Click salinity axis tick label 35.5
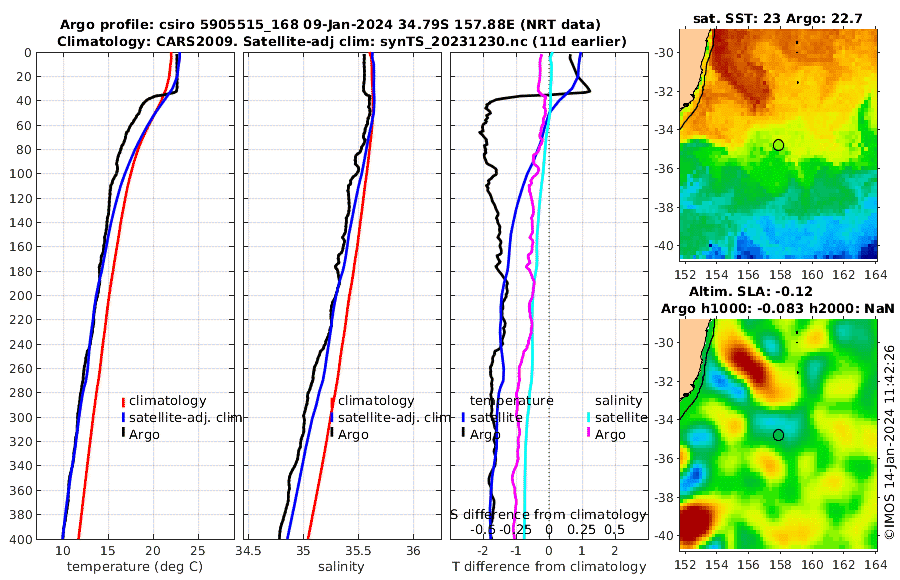Image resolution: width=900 pixels, height=580 pixels. pos(358,551)
